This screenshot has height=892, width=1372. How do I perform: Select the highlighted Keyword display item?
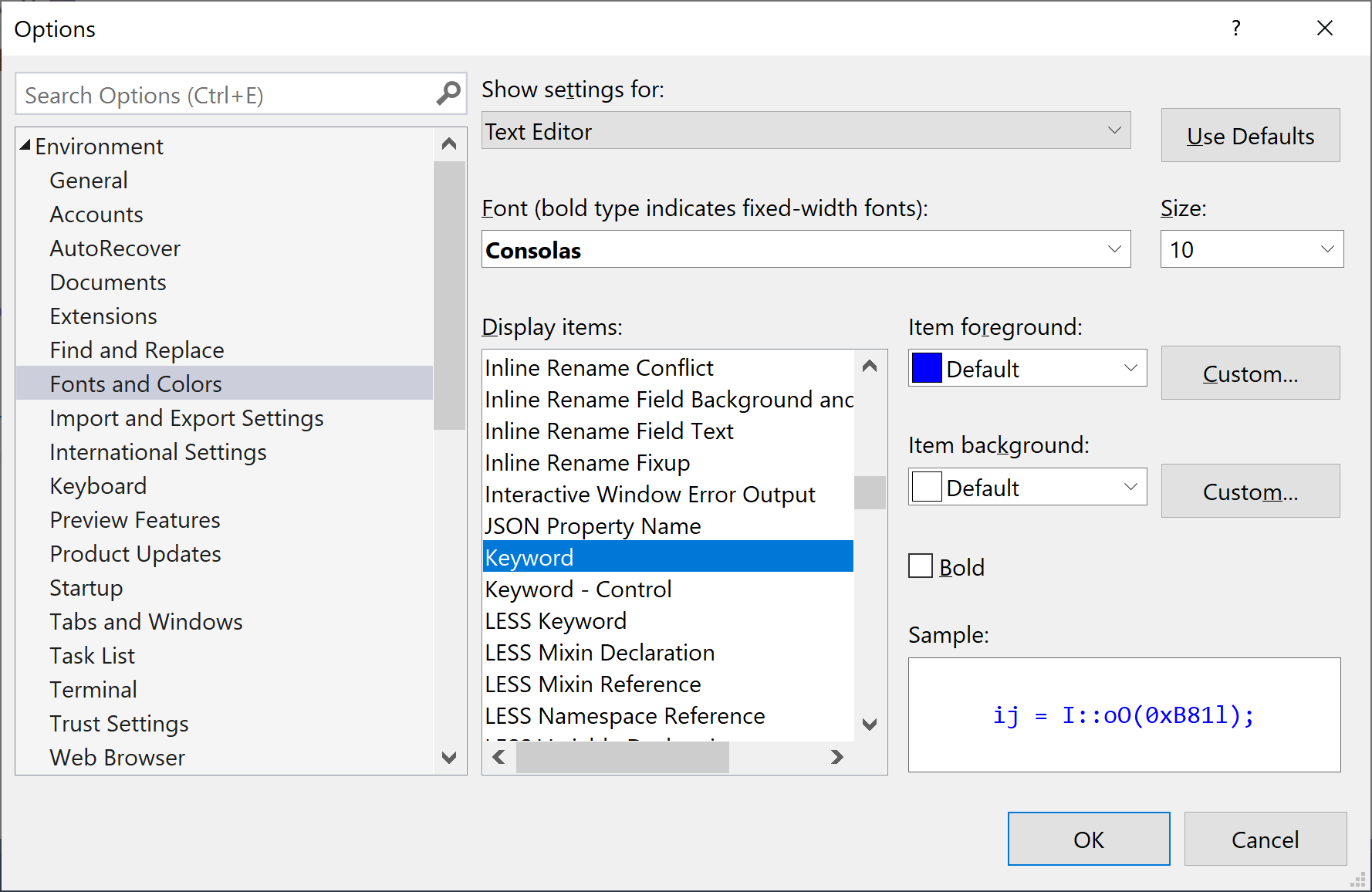(668, 556)
